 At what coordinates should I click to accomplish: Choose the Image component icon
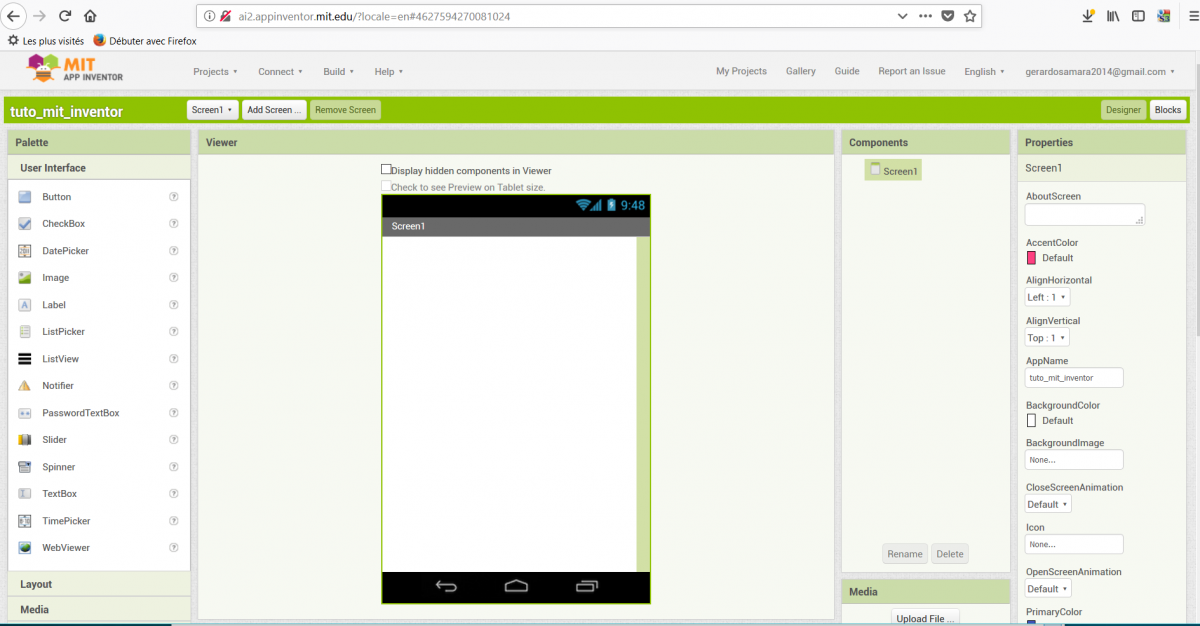pyautogui.click(x=25, y=278)
